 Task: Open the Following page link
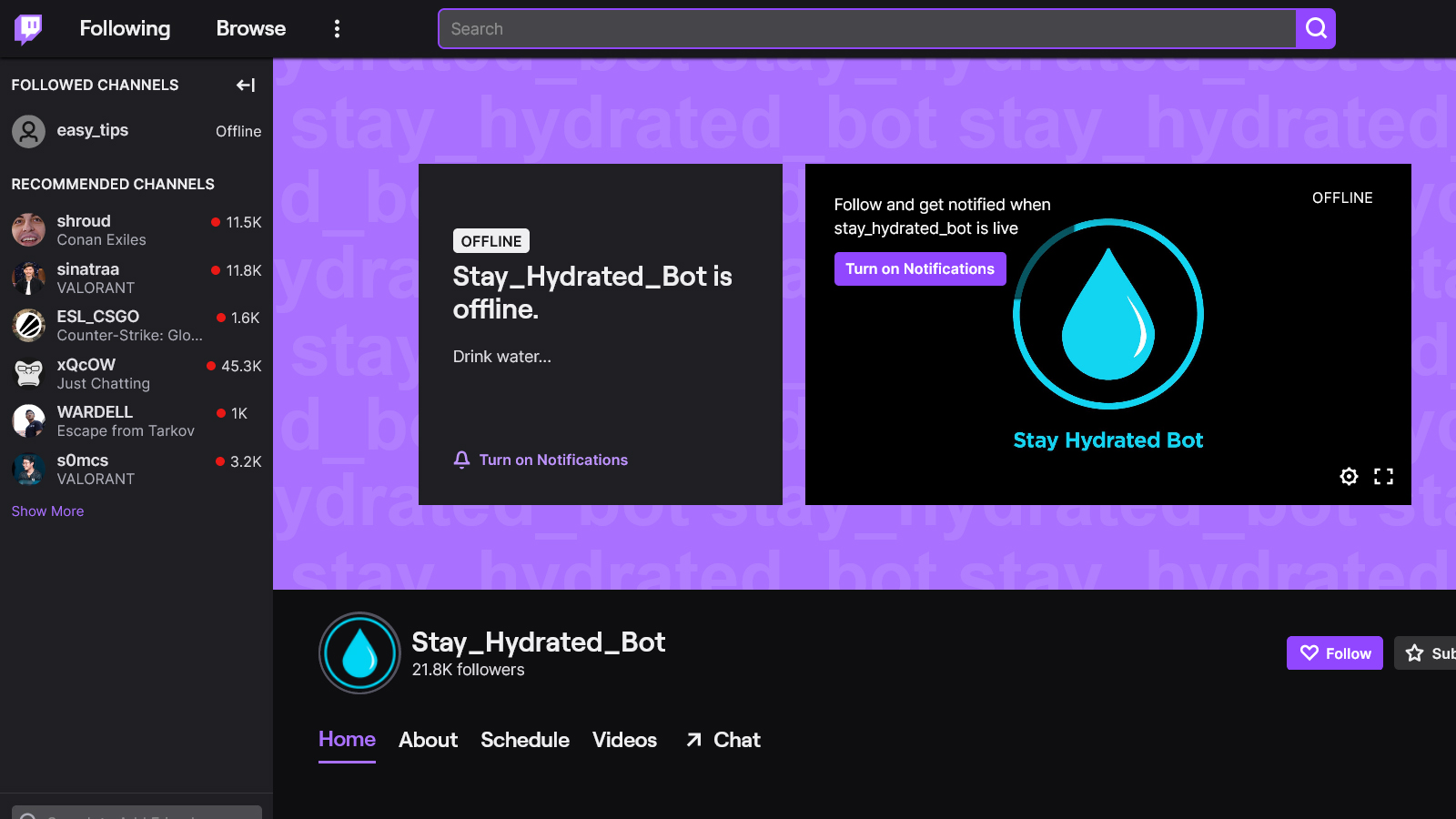[x=125, y=29]
